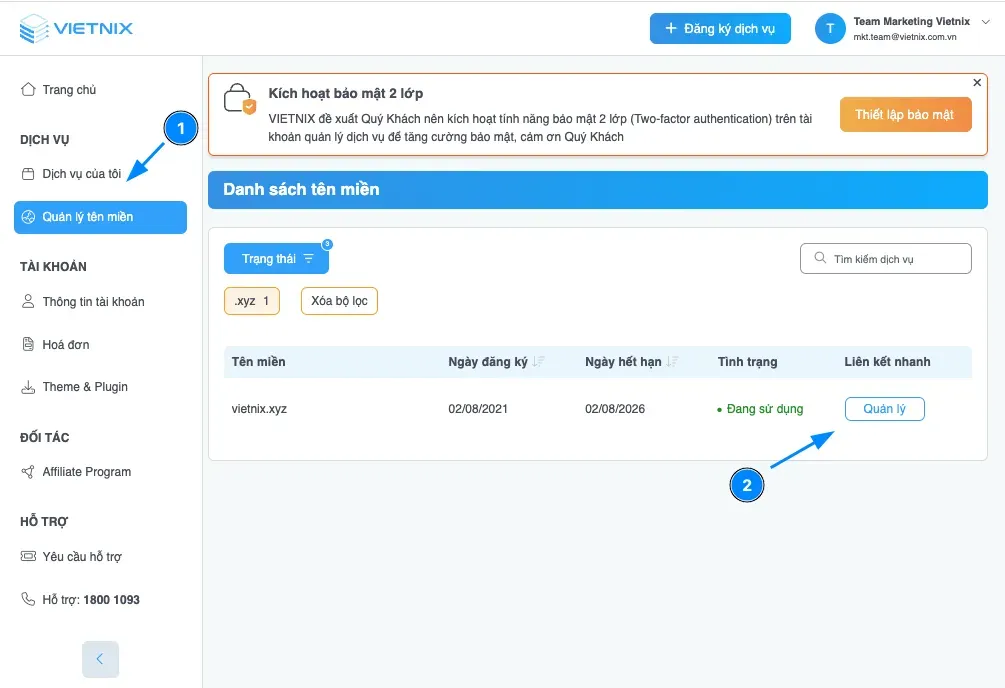Click the Affiliate Program share icon

click(x=28, y=472)
